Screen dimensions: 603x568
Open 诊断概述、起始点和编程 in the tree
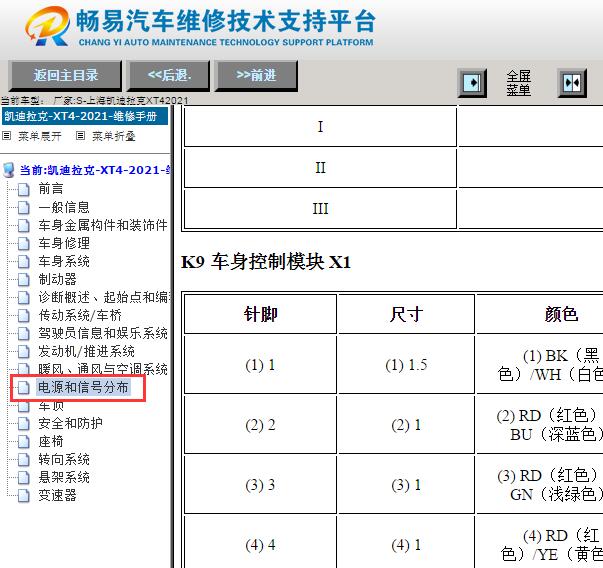[x=104, y=297]
